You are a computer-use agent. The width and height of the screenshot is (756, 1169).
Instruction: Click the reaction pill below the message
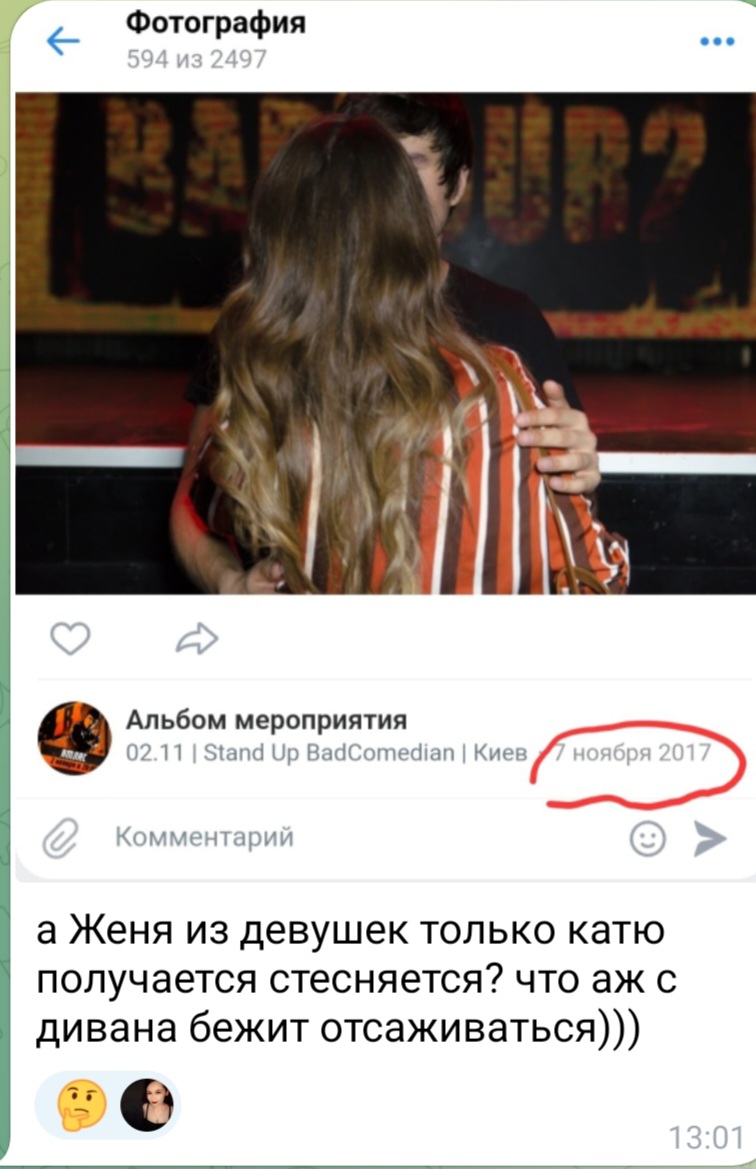[x=109, y=1105]
